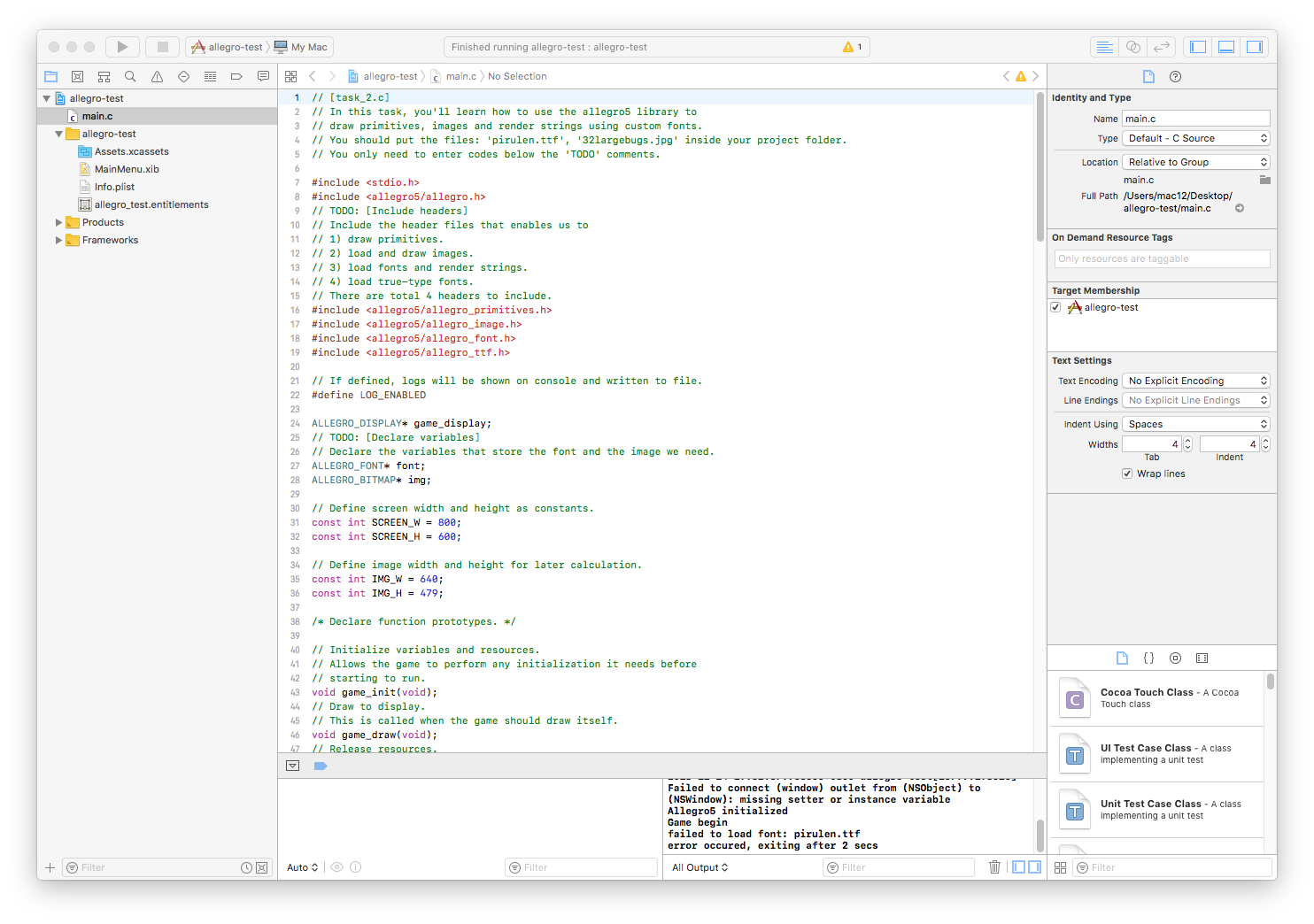Click the allegro-test scheme selector
Image resolution: width=1314 pixels, height=924 pixels.
228,47
